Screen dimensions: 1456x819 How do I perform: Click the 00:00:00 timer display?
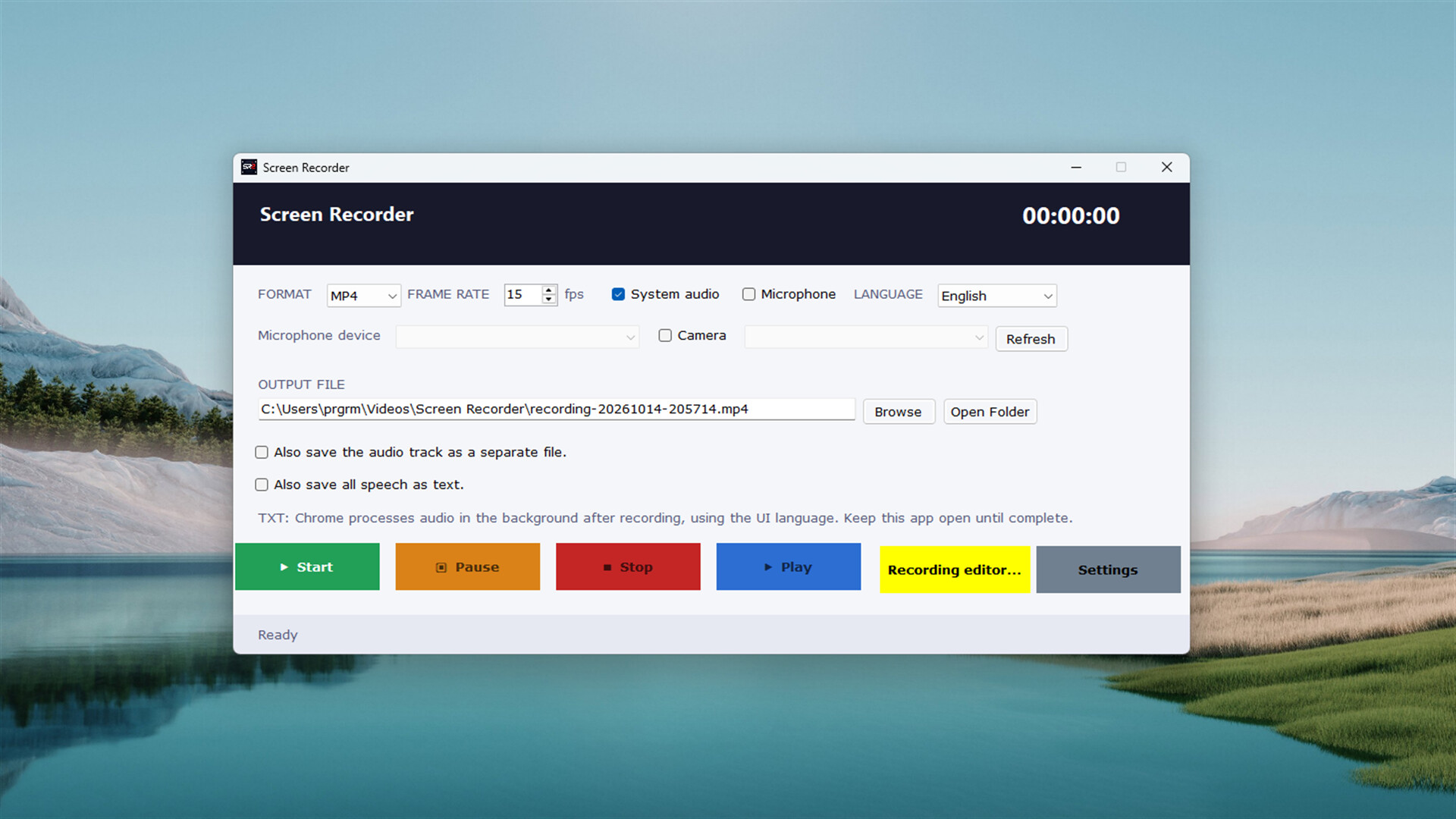coord(1071,216)
